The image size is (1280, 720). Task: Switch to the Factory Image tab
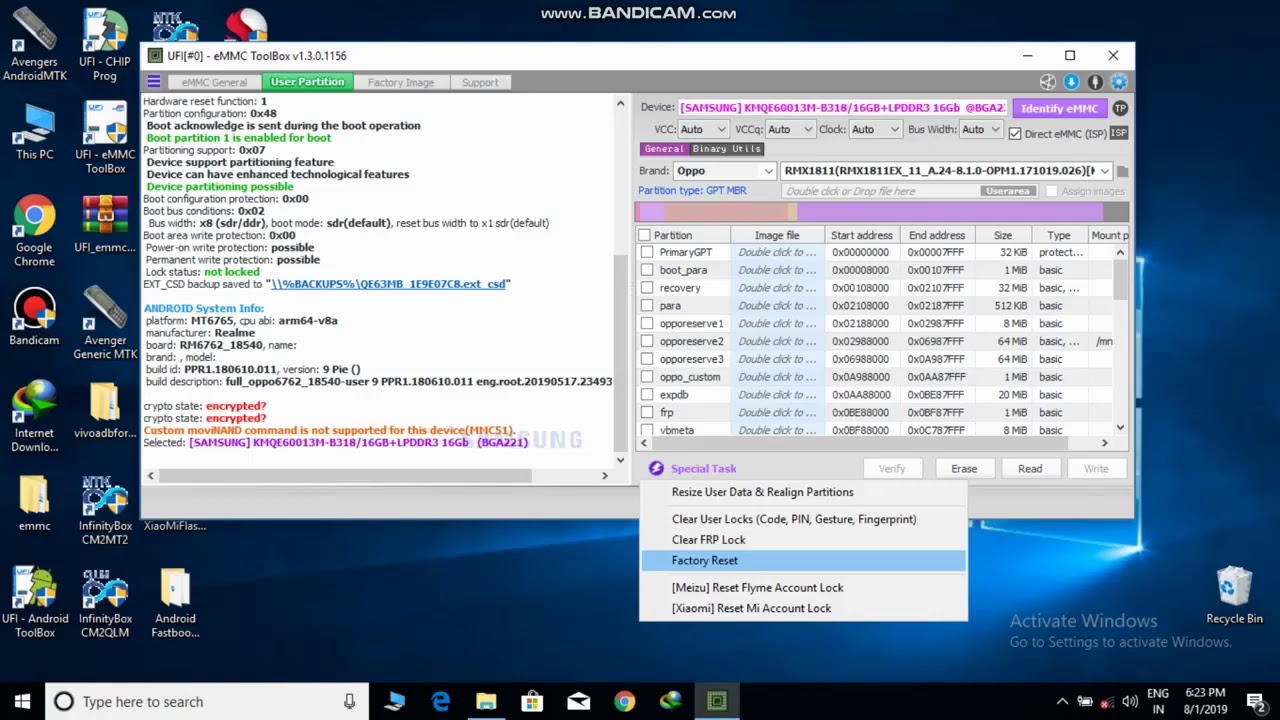(400, 82)
